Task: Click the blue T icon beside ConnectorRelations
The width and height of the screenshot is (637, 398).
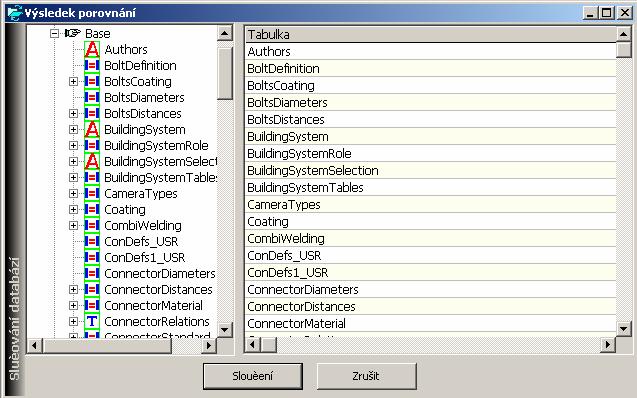Action: pyautogui.click(x=92, y=322)
